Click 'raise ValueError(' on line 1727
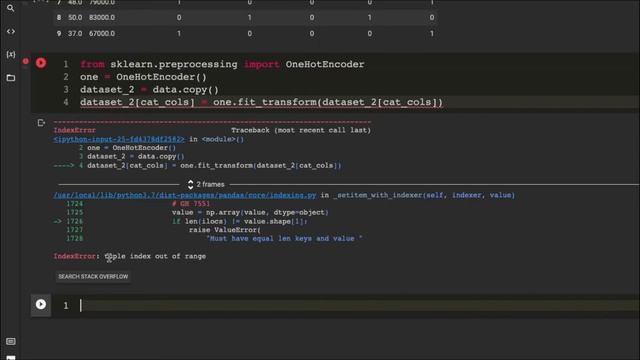 click(x=224, y=230)
